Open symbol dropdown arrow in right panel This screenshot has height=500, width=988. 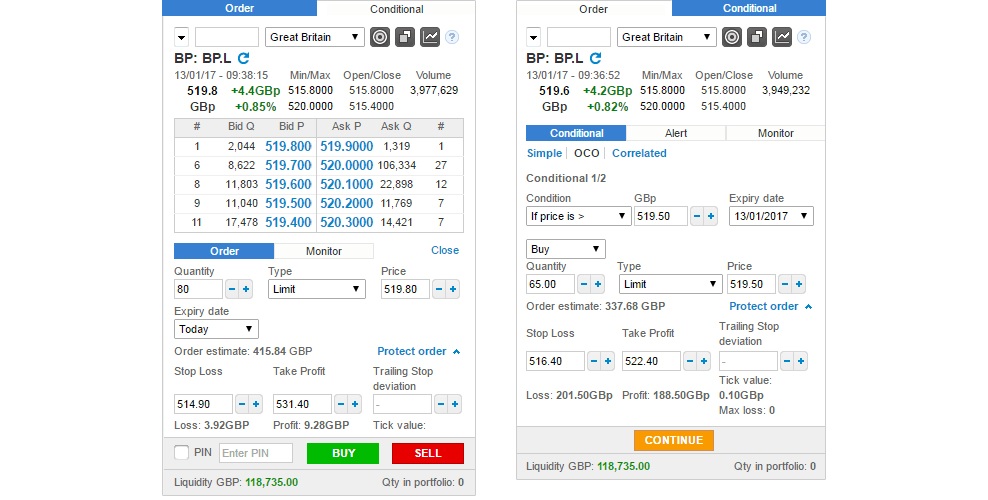[534, 37]
